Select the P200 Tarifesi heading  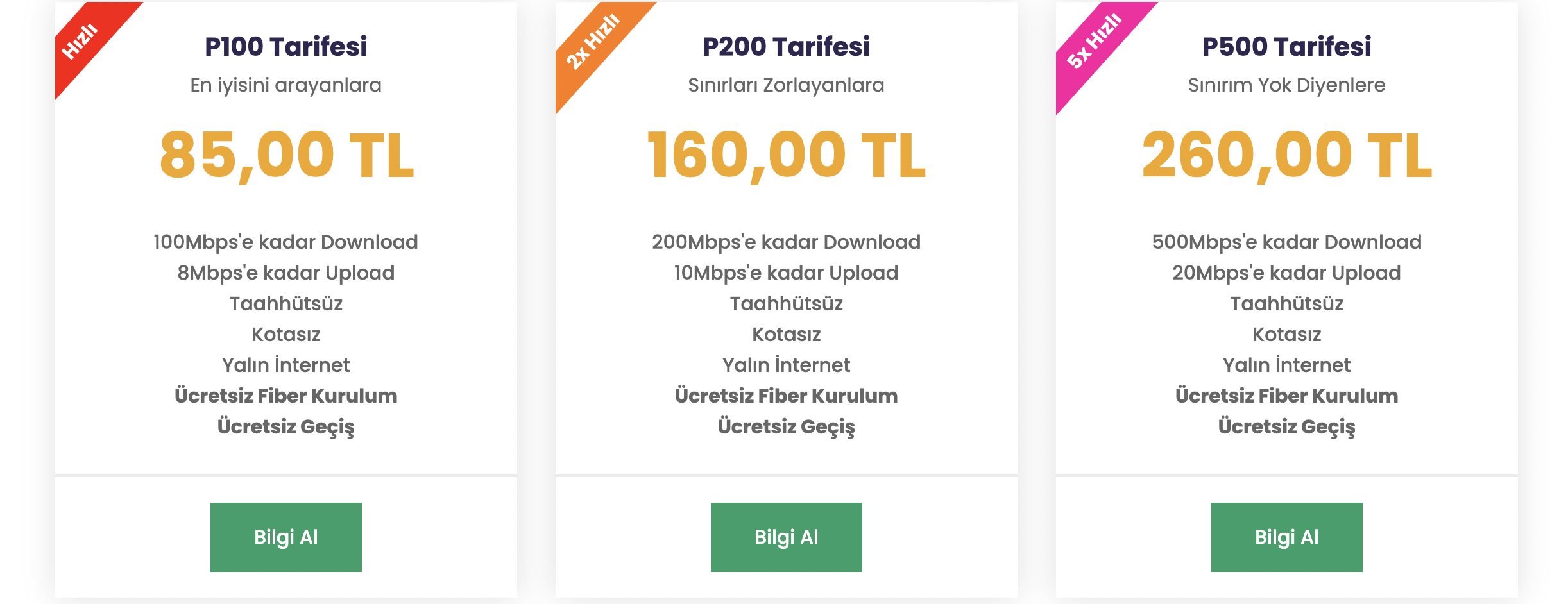pyautogui.click(x=787, y=46)
